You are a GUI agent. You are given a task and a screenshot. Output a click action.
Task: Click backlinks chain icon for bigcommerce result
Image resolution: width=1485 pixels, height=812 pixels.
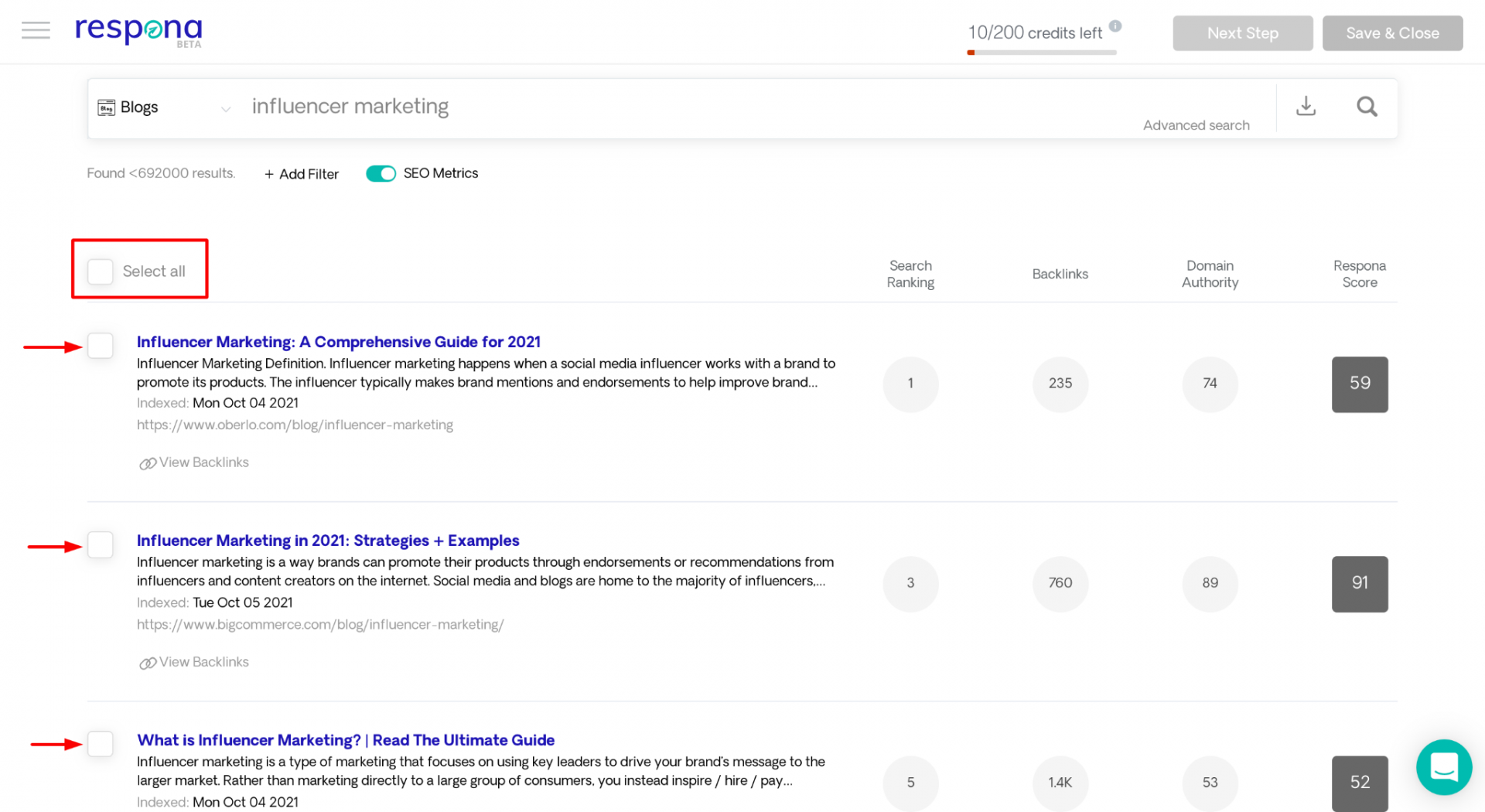(x=147, y=663)
